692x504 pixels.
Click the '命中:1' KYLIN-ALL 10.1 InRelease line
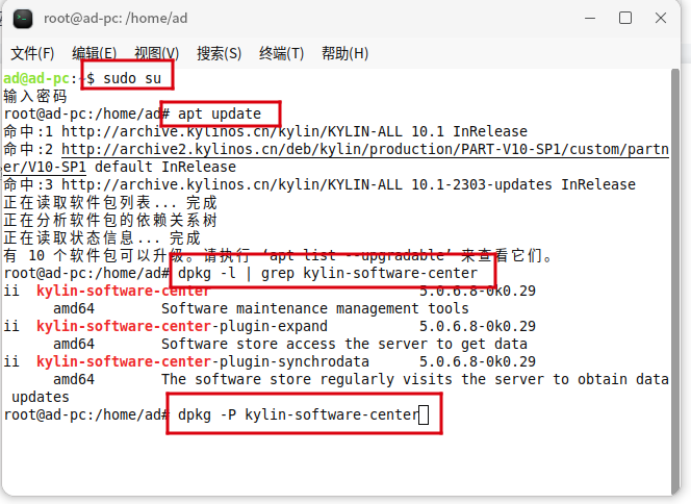tap(265, 132)
